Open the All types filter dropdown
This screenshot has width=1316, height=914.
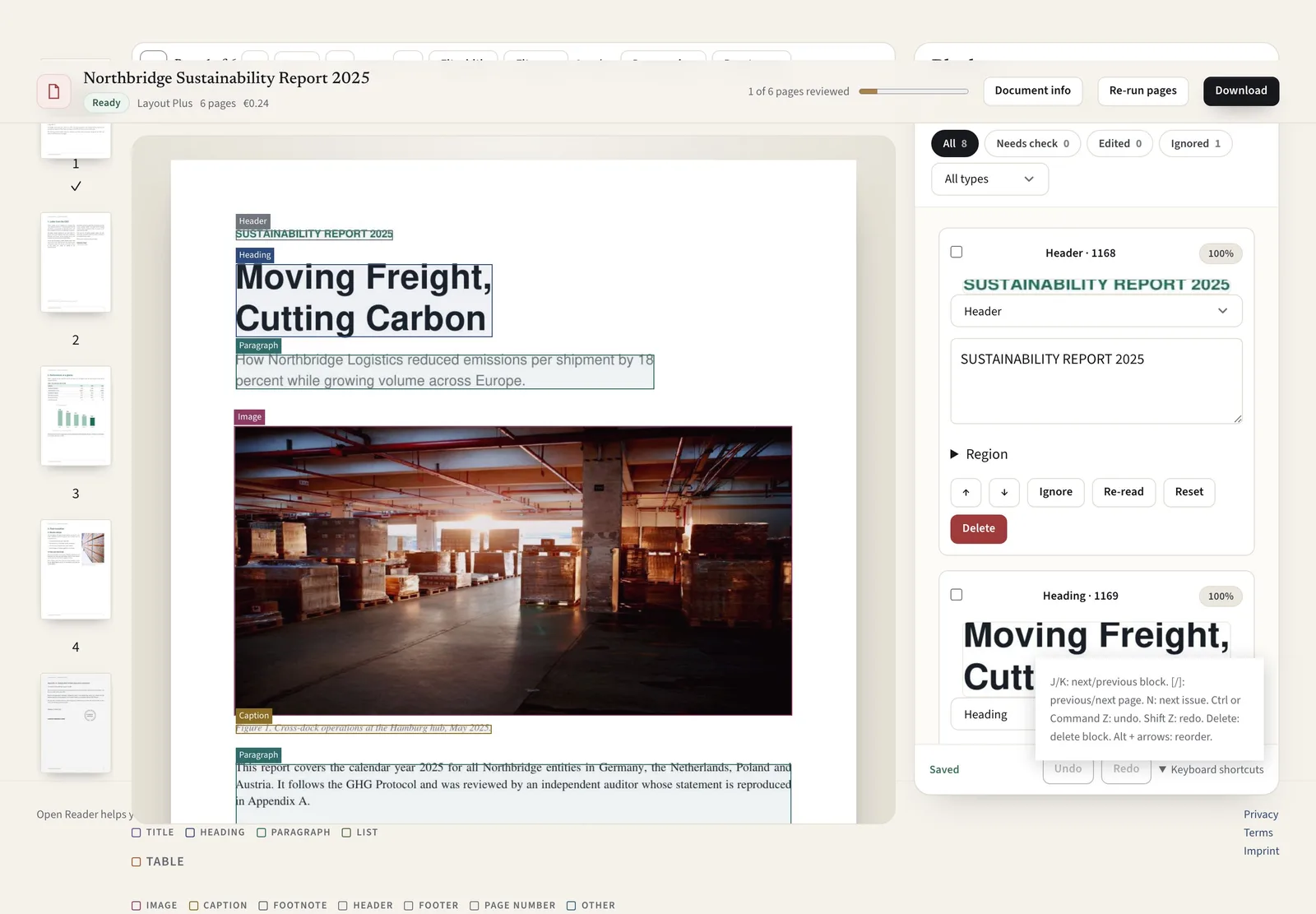click(989, 179)
